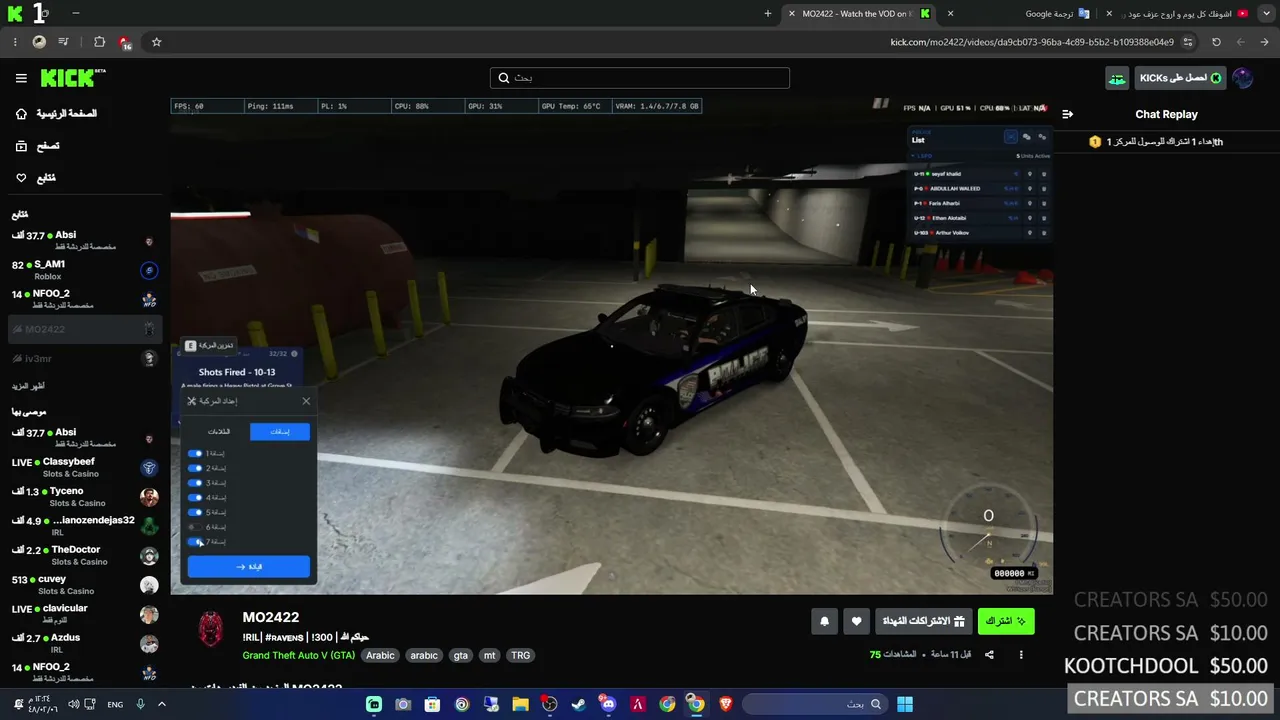
Task: Toggle the extra 7 switch
Action: coord(195,542)
